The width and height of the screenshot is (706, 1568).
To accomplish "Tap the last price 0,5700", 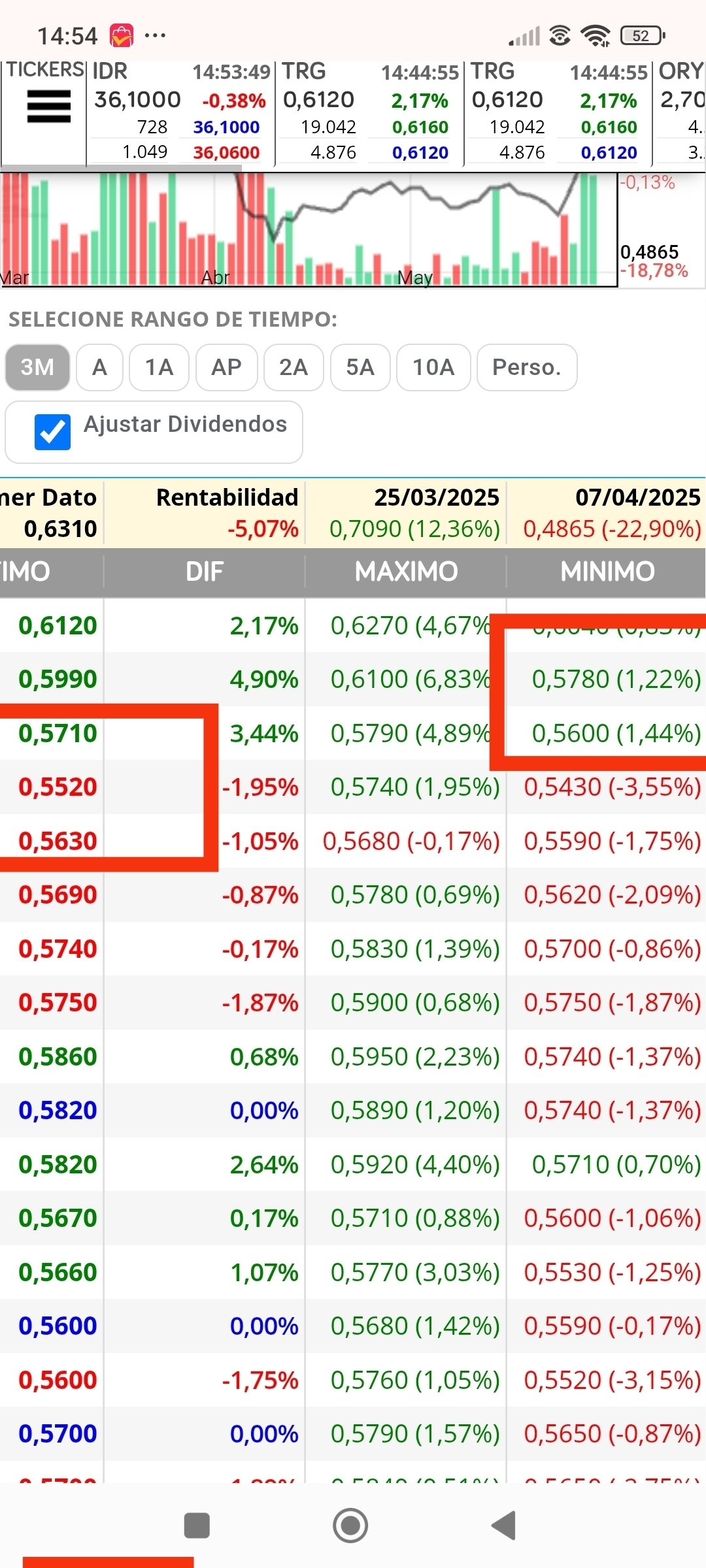I will (58, 1433).
